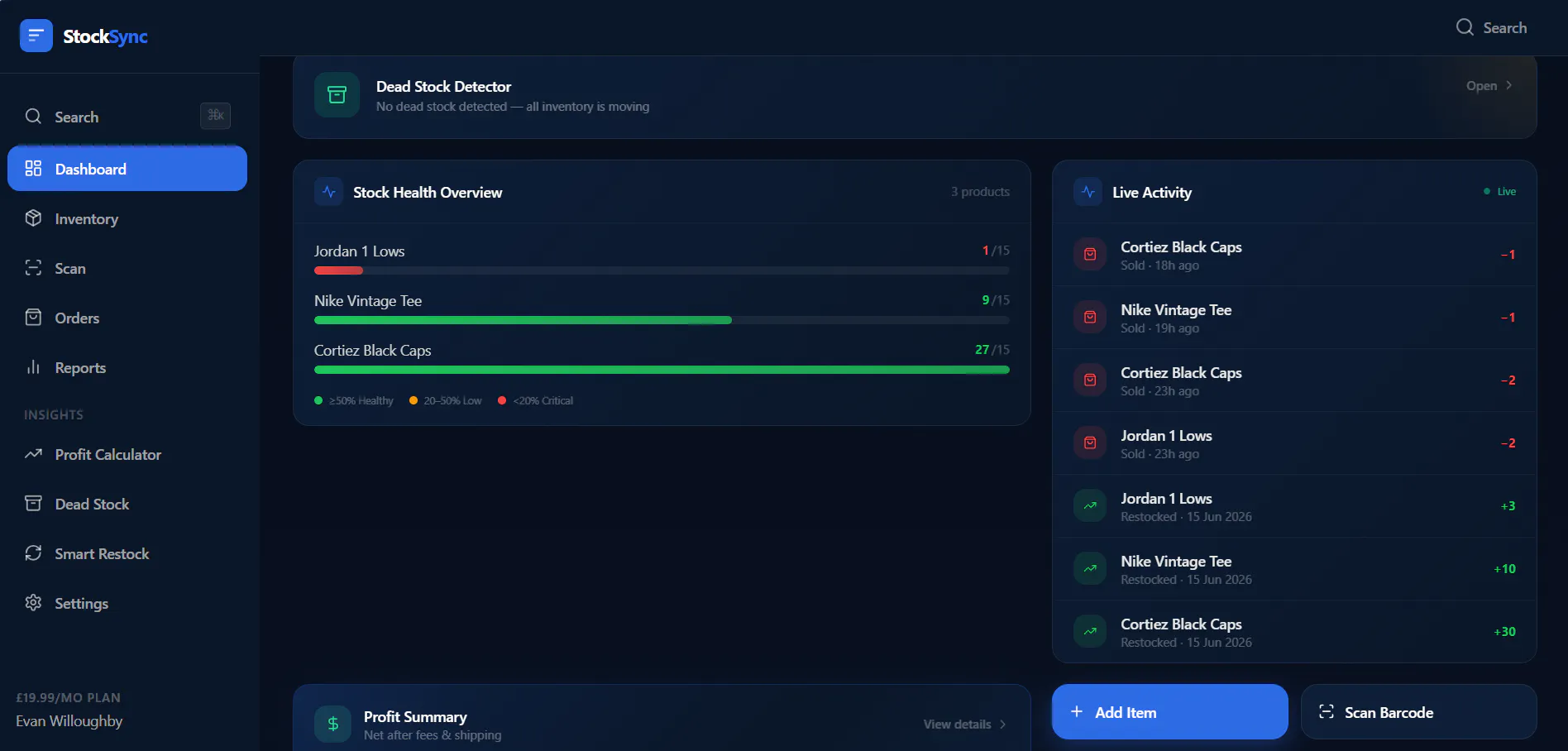Click the Nike Vintage Tee sold 19h ago icon
1568x751 pixels.
pyautogui.click(x=1090, y=318)
